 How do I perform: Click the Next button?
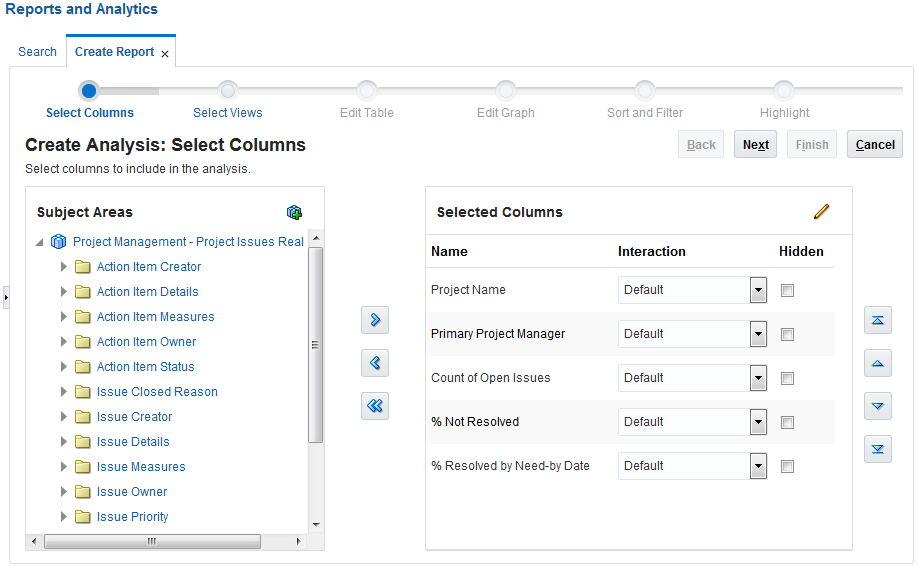[755, 145]
